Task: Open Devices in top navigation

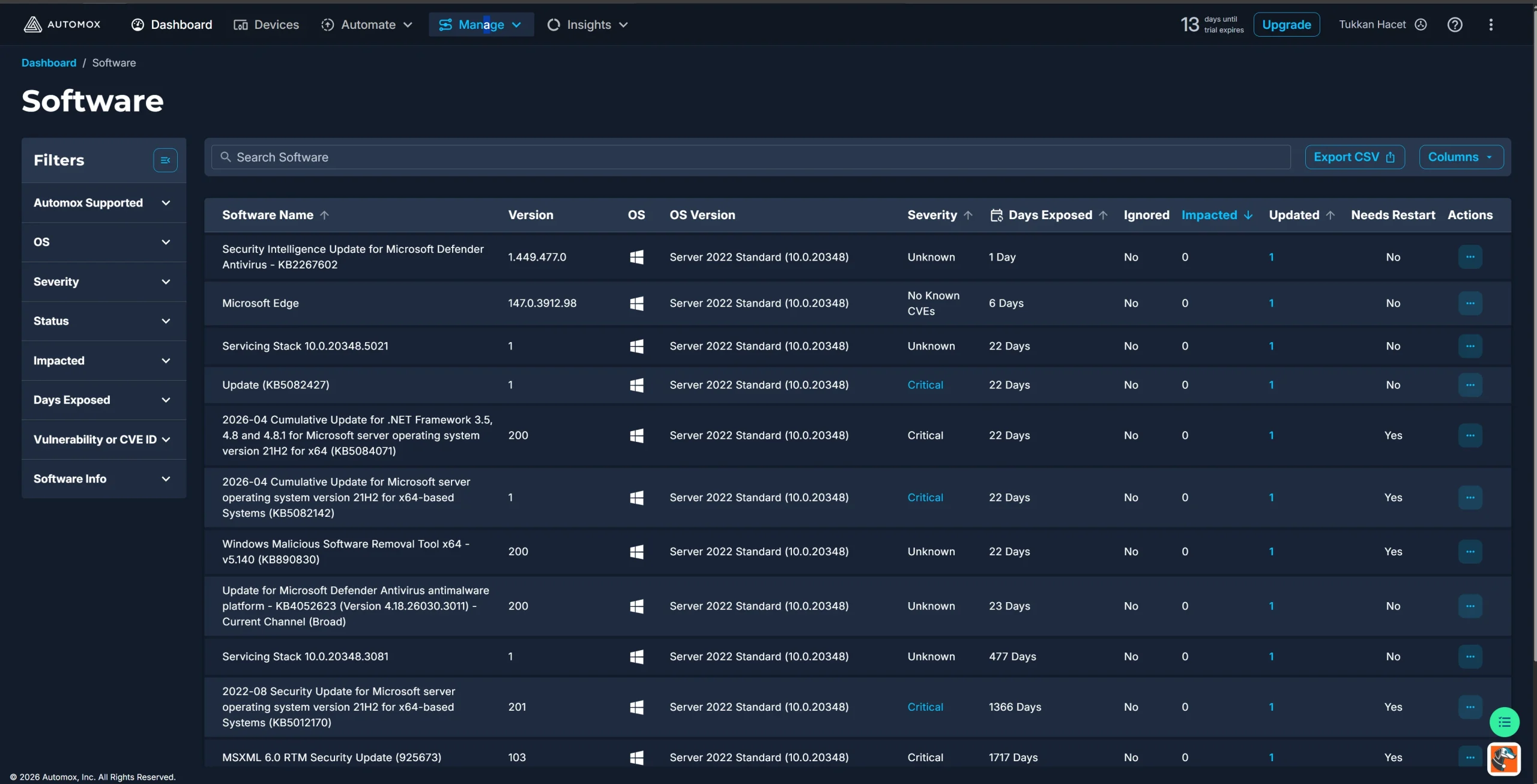Action: coord(266,25)
